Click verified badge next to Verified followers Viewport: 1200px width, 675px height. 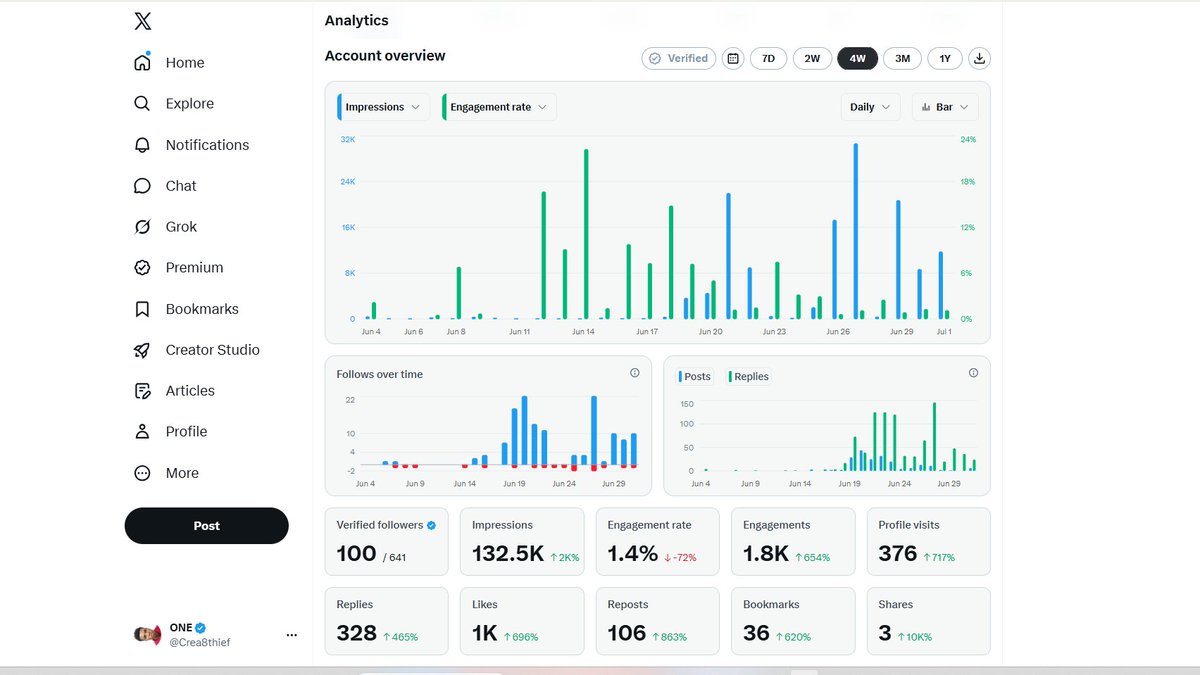coord(432,525)
